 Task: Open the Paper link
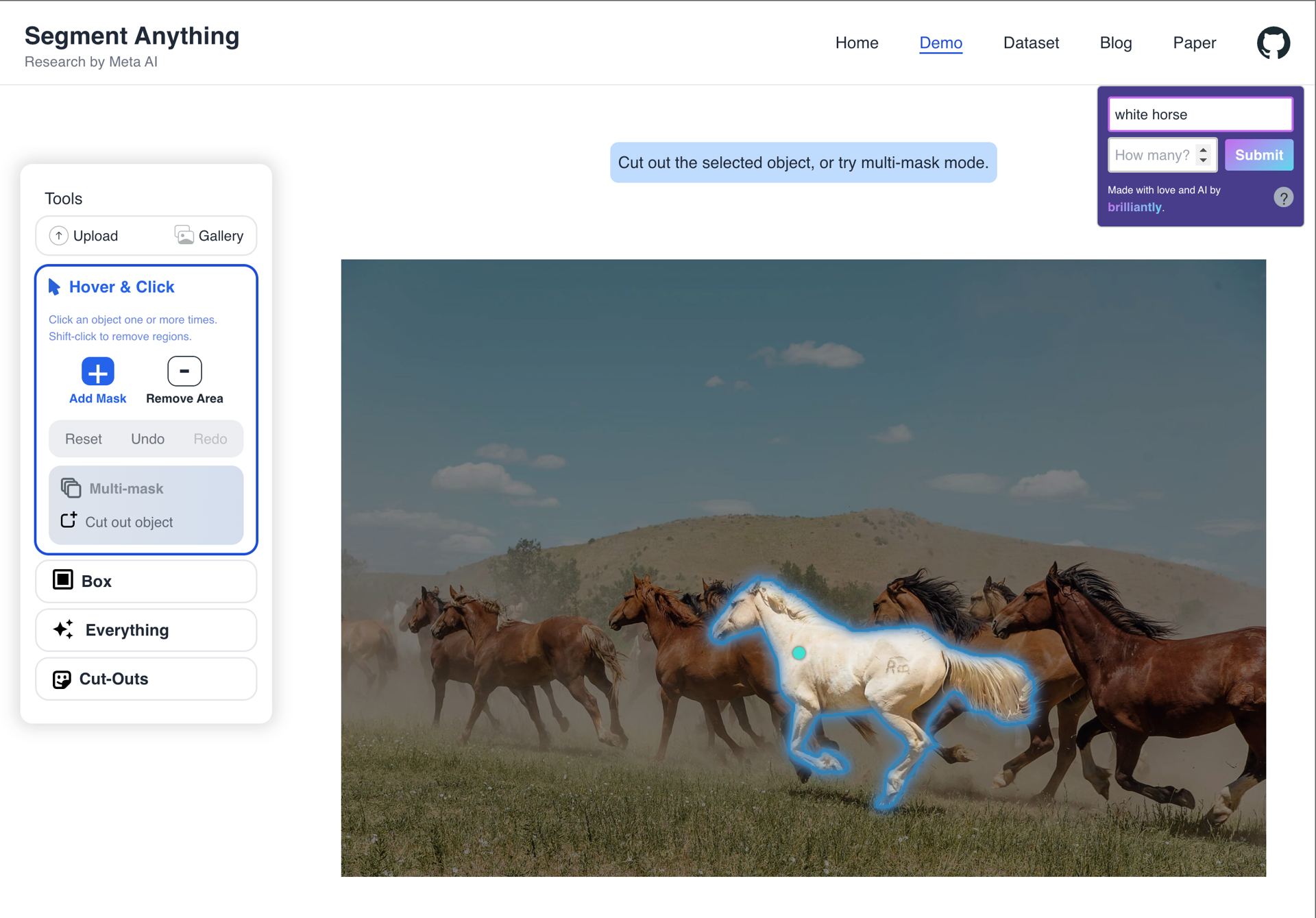[x=1194, y=43]
